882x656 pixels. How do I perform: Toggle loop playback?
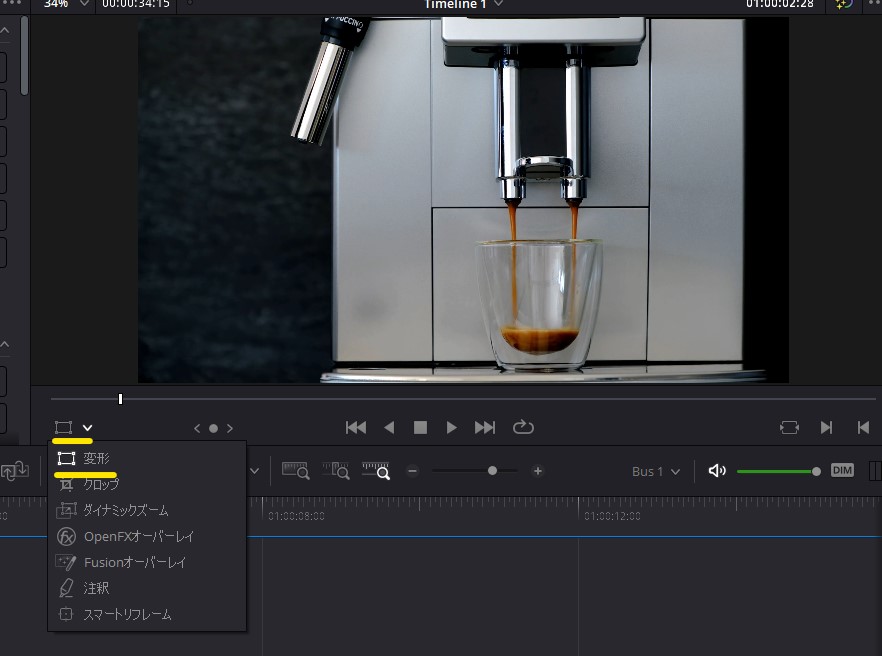pos(523,428)
